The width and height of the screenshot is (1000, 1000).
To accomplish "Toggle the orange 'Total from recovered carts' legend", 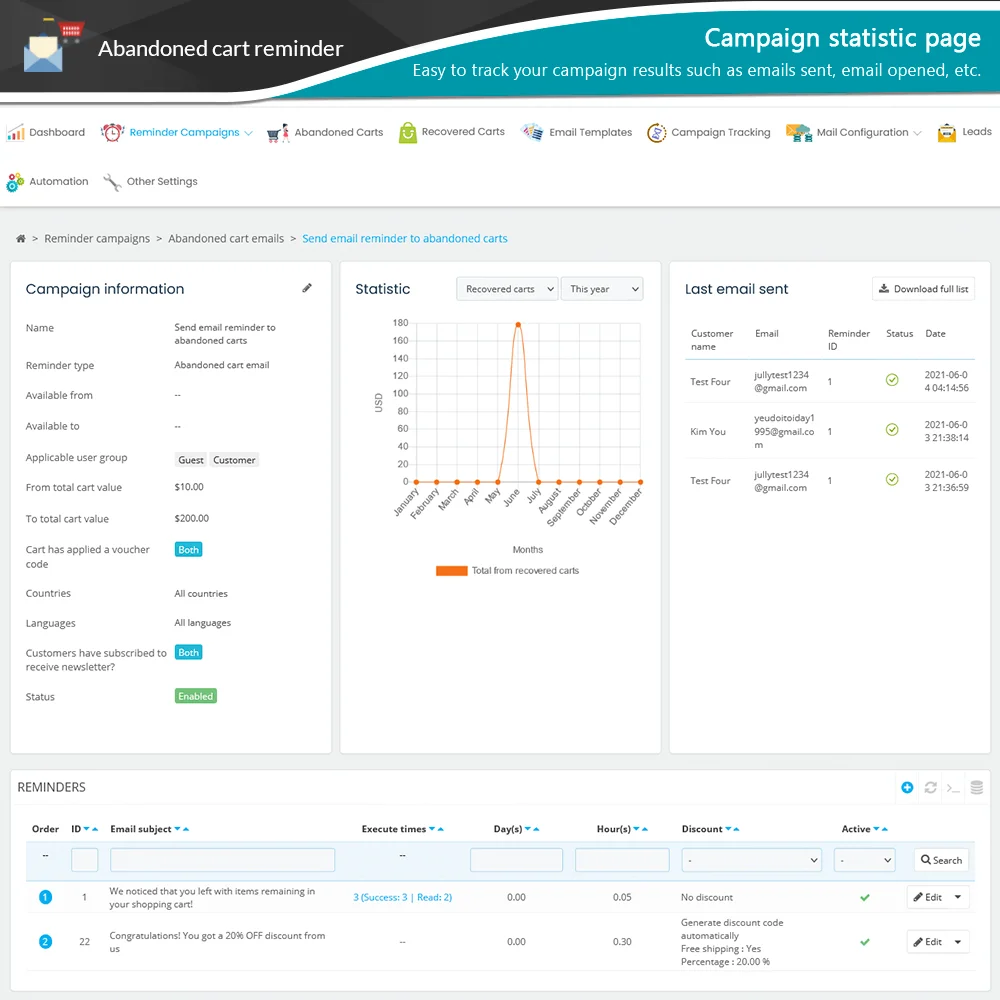I will 451,571.
